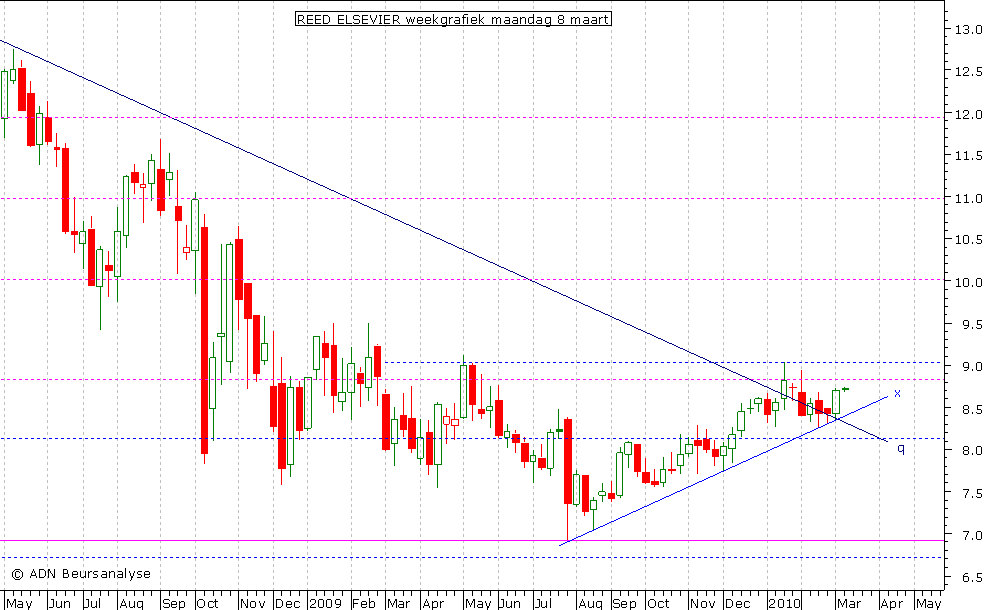Screen dimensions: 985x610
Task: Click the 7.0 price axis label
Action: [x=971, y=535]
